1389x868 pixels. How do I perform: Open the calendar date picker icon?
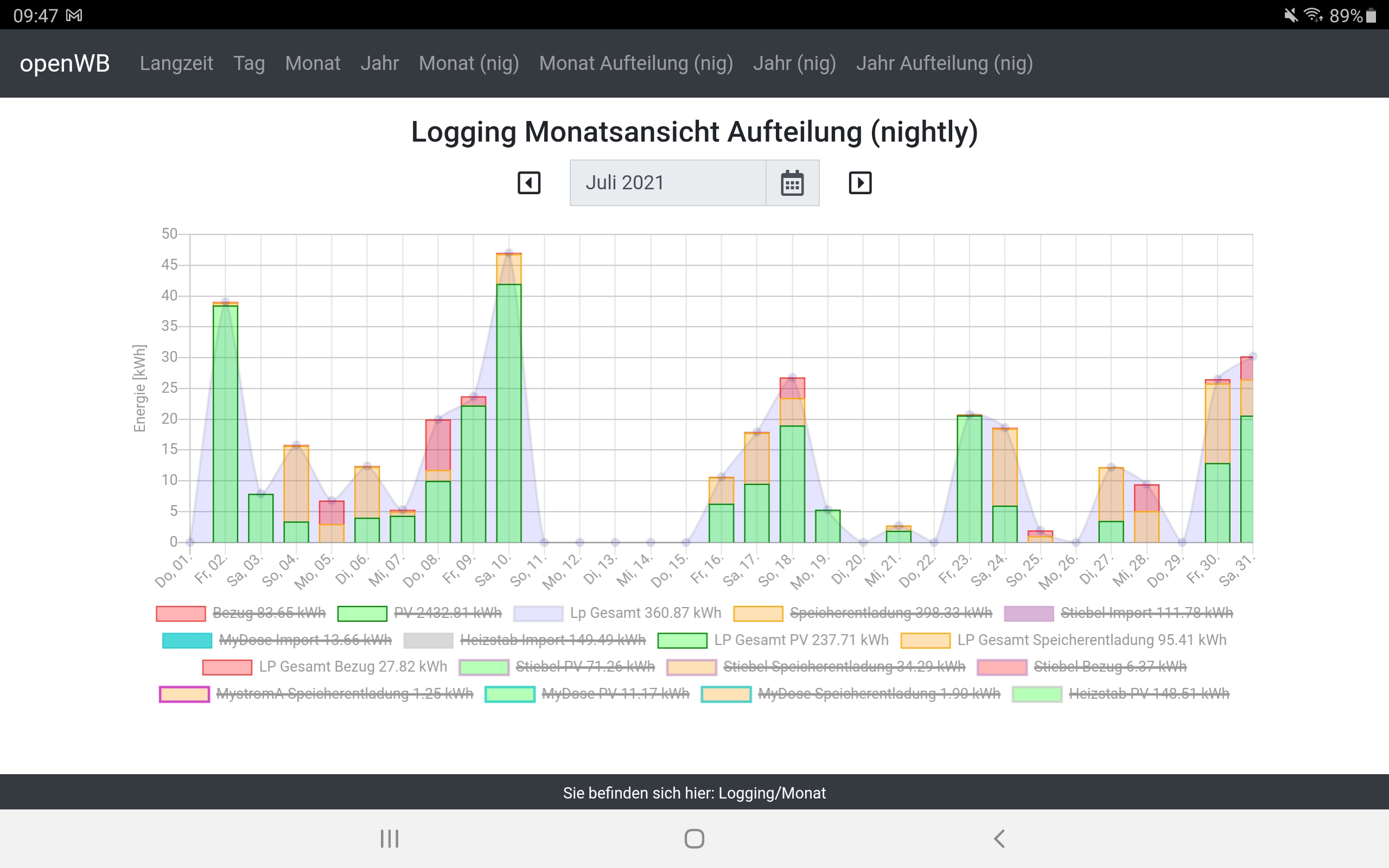pyautogui.click(x=792, y=183)
